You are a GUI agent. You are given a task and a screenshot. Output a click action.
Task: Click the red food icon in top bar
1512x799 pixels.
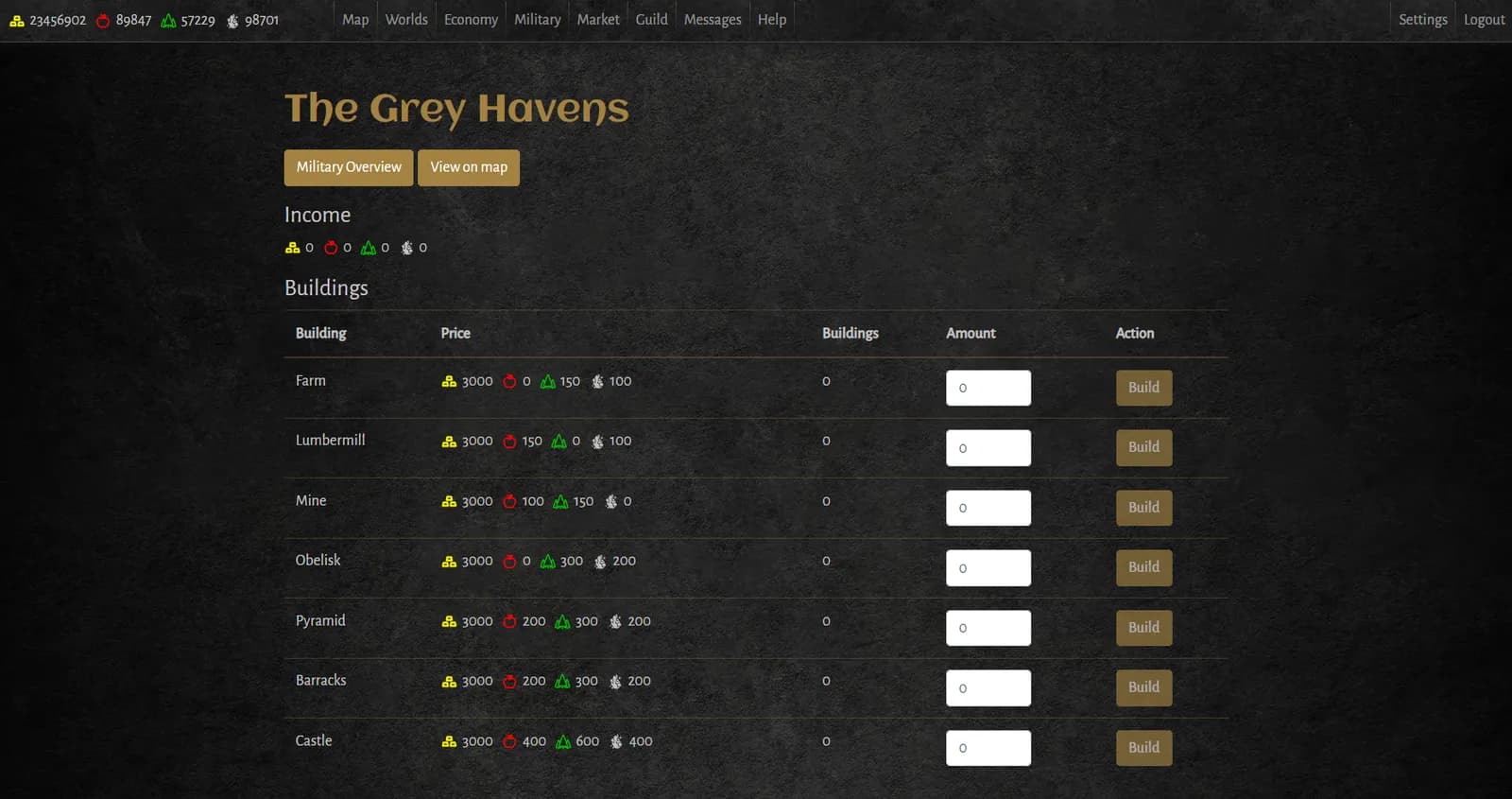[103, 20]
